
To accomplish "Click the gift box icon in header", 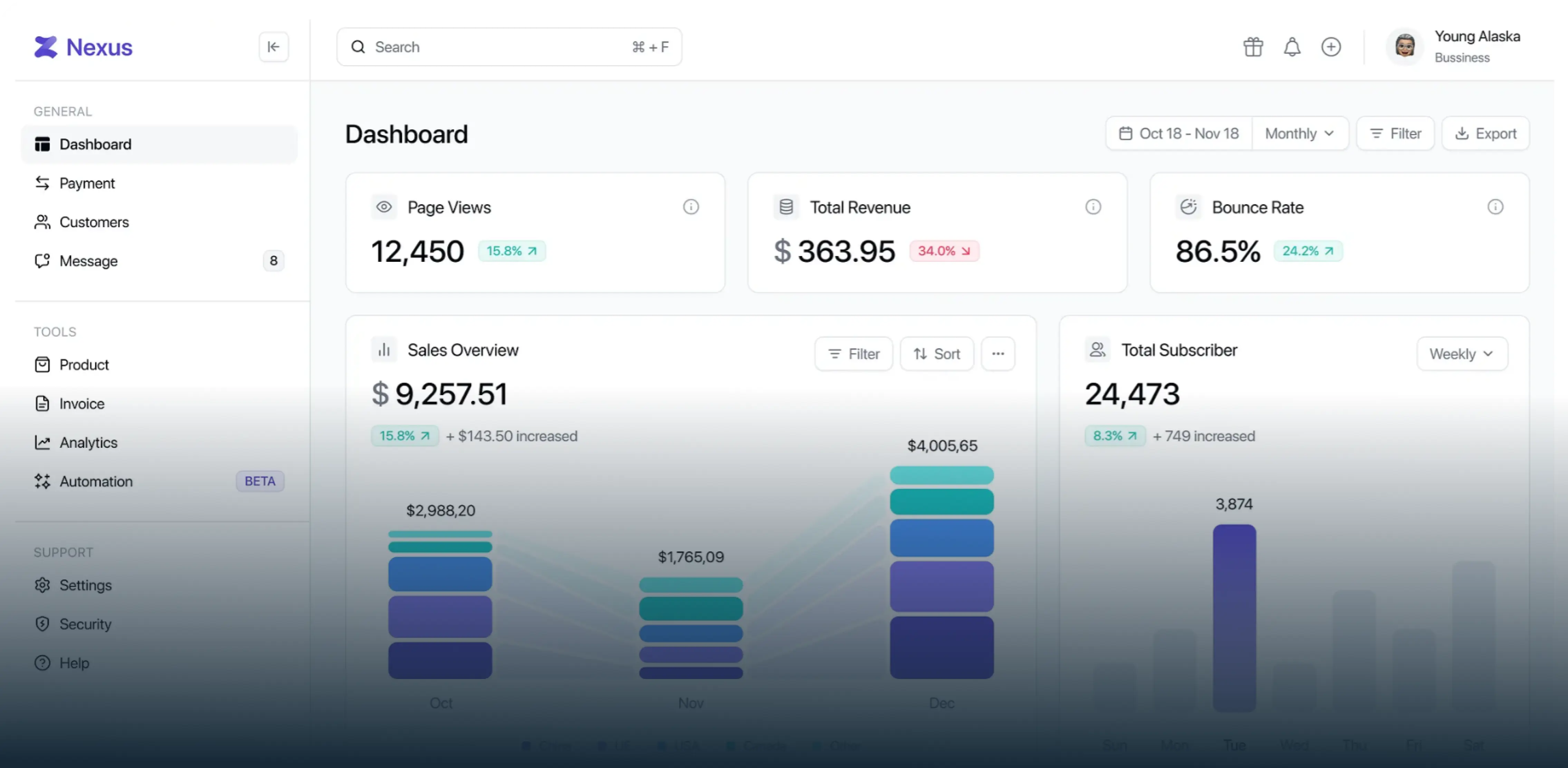I will [1253, 47].
